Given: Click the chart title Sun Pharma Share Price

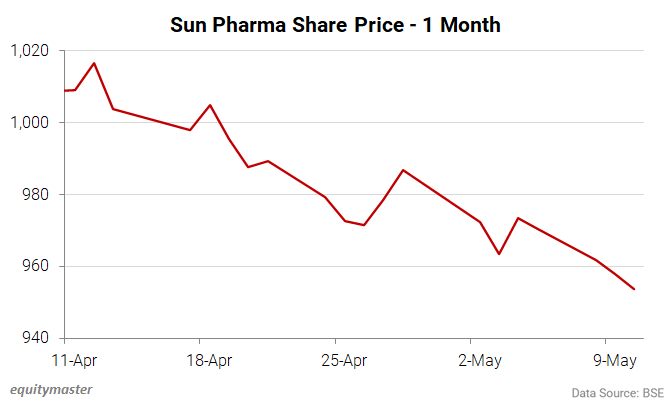Looking at the screenshot, I should point(335,25).
